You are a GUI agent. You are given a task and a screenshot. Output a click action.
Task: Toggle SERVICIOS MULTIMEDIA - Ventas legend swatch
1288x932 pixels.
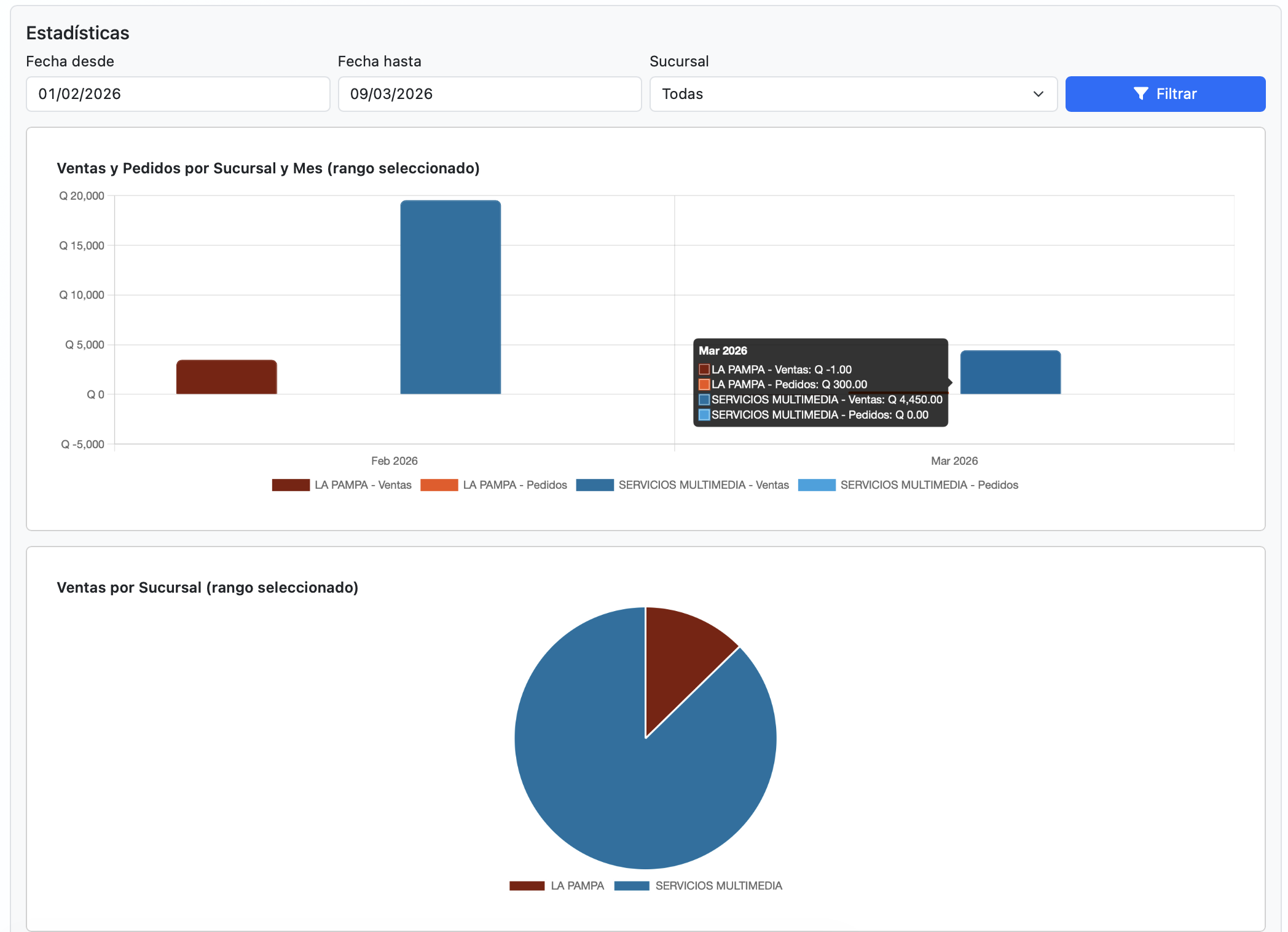(x=594, y=485)
